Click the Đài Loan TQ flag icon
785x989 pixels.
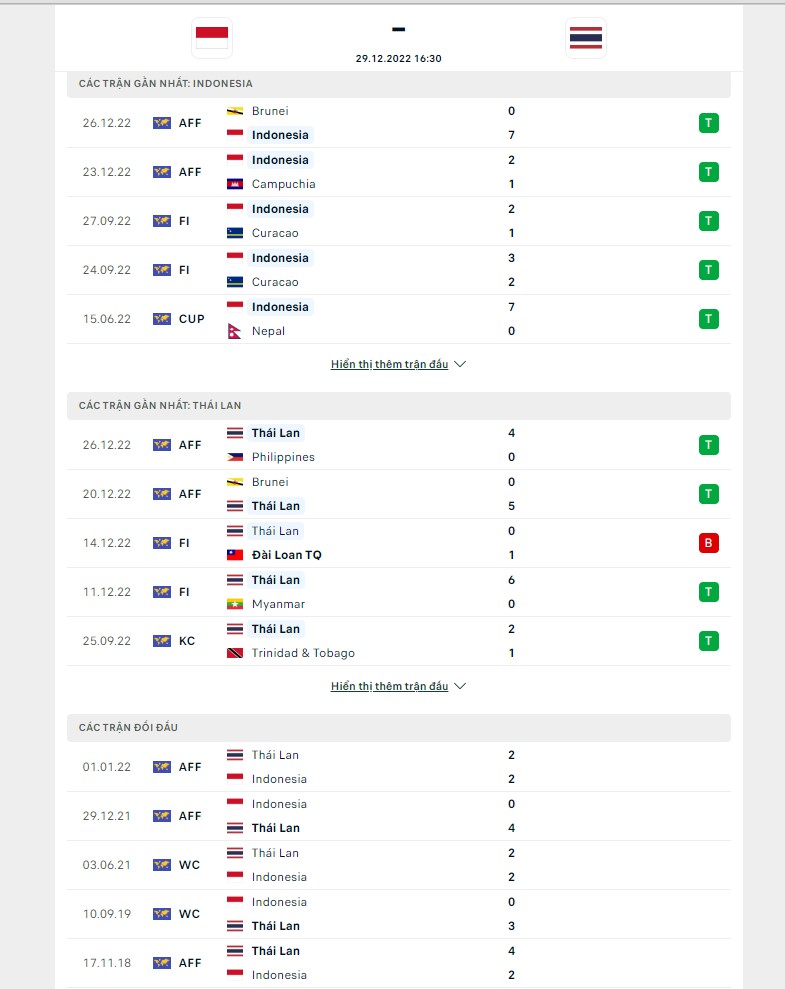click(x=235, y=555)
